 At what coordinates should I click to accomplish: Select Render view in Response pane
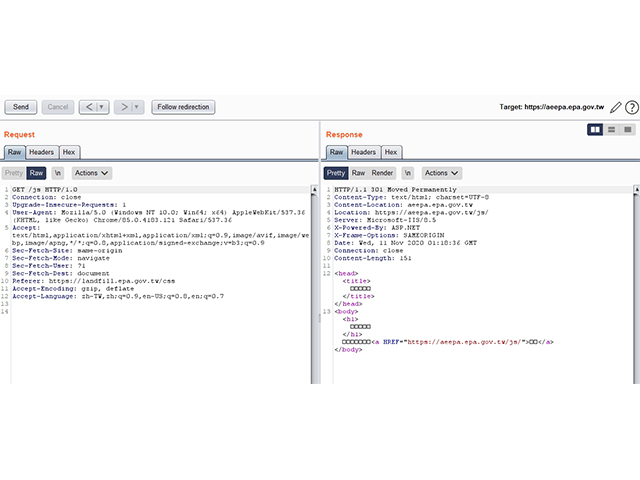tap(382, 173)
